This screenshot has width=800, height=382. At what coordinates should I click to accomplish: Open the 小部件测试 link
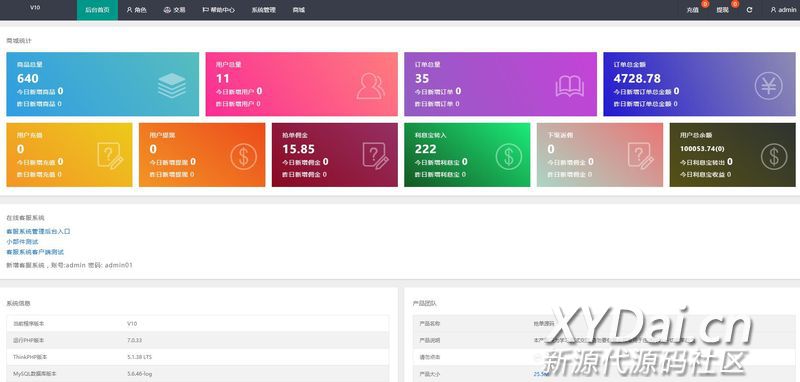pos(22,241)
